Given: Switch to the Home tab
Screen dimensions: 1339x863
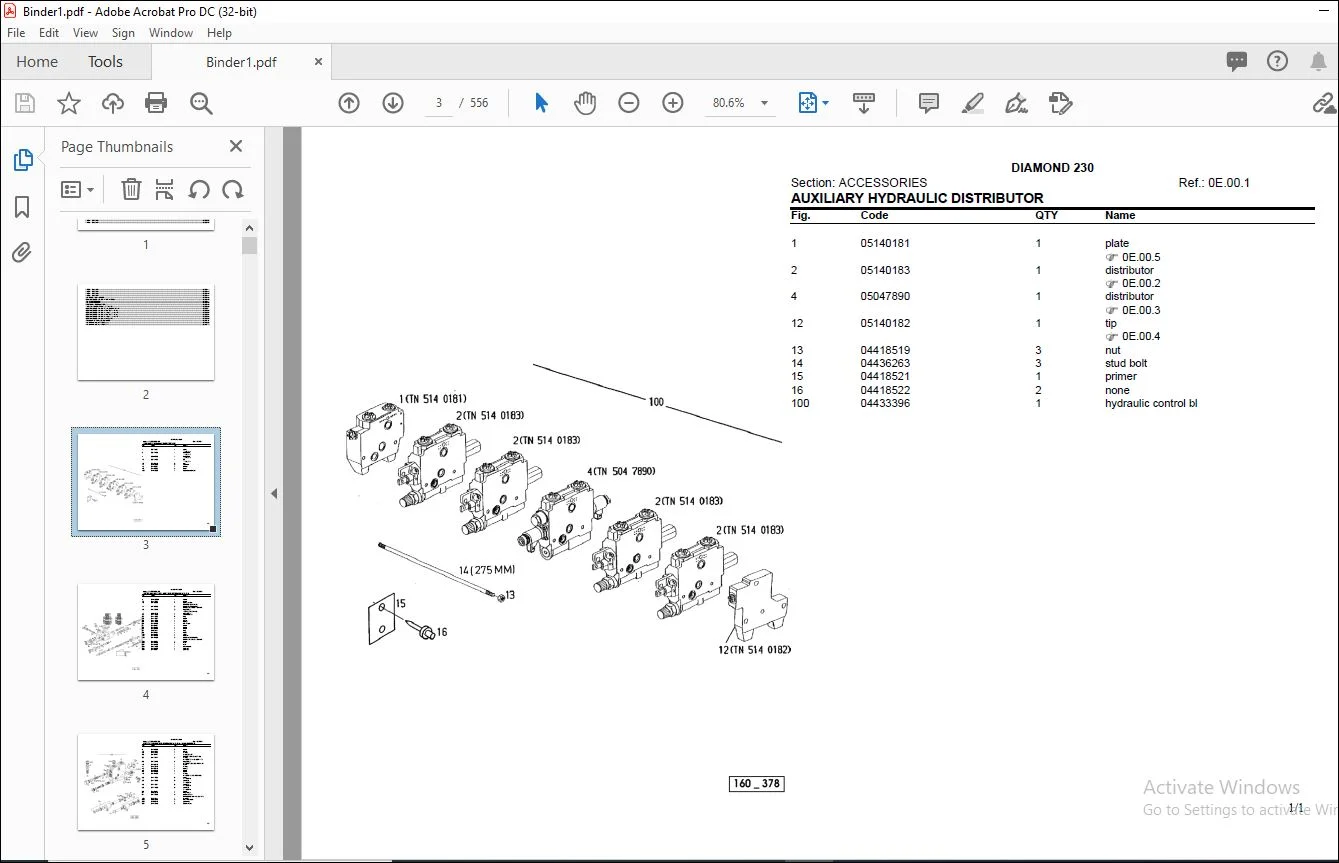Looking at the screenshot, I should [x=37, y=62].
